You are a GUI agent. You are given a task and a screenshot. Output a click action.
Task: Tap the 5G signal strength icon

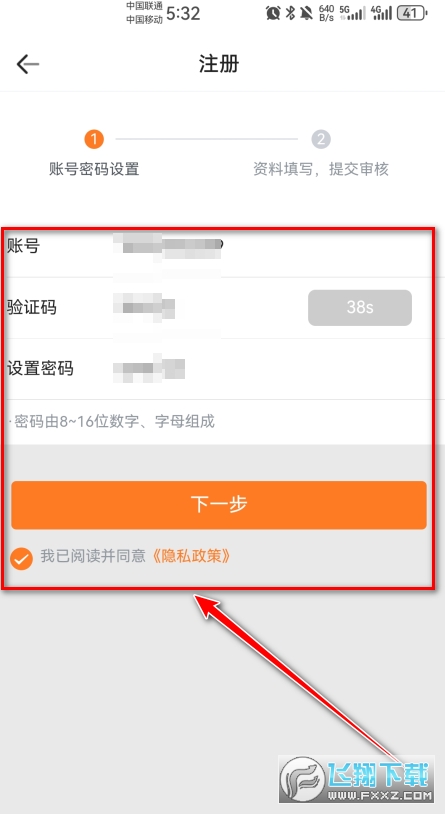point(352,13)
